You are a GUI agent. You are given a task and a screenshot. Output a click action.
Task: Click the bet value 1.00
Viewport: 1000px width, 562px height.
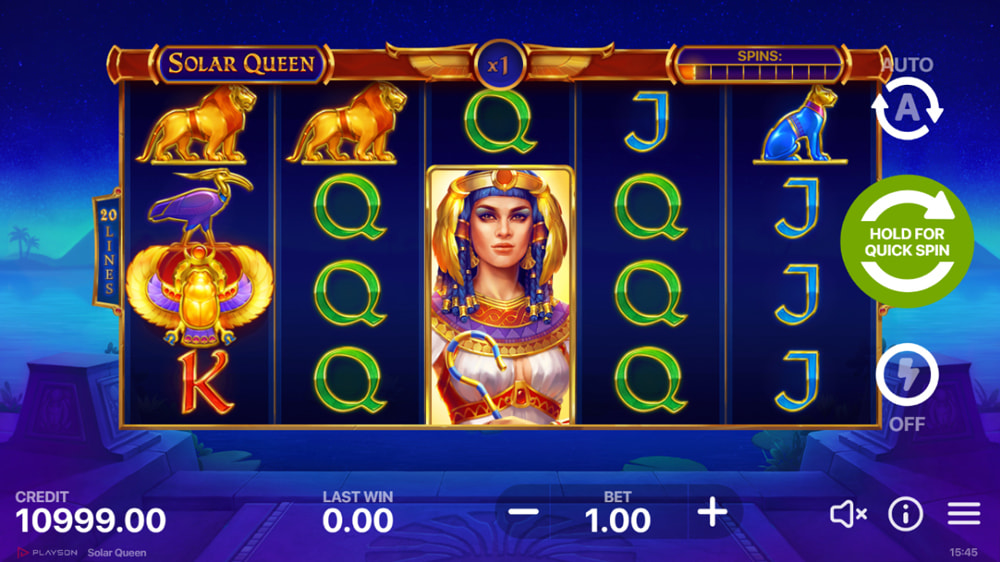pos(617,521)
